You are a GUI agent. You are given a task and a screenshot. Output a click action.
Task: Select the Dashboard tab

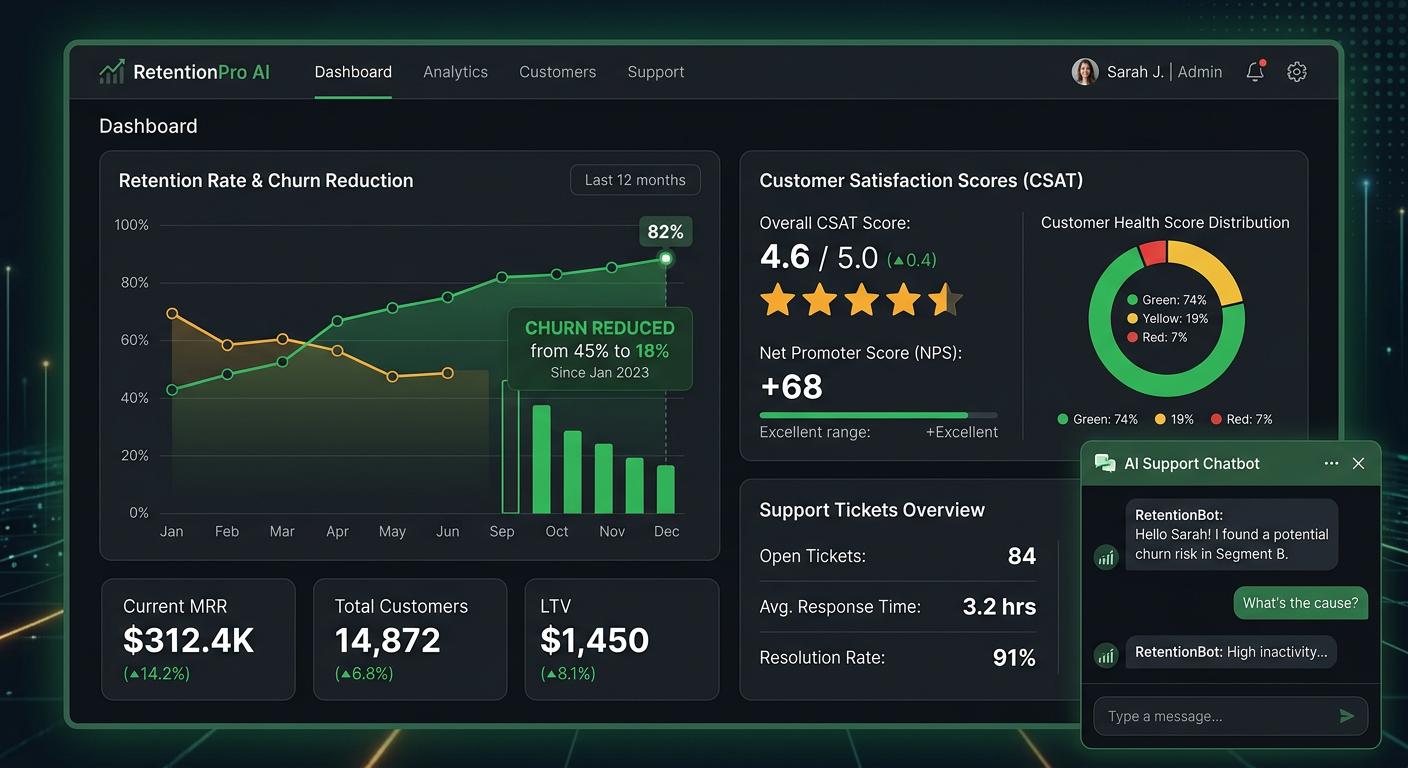[x=353, y=72]
